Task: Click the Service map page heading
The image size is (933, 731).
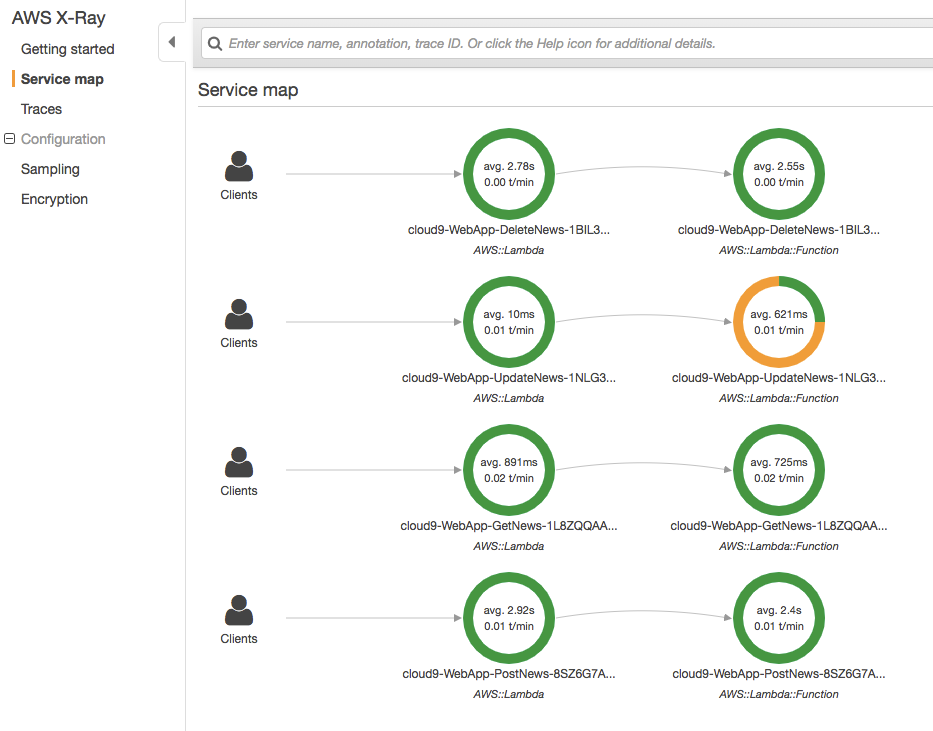Action: 248,90
